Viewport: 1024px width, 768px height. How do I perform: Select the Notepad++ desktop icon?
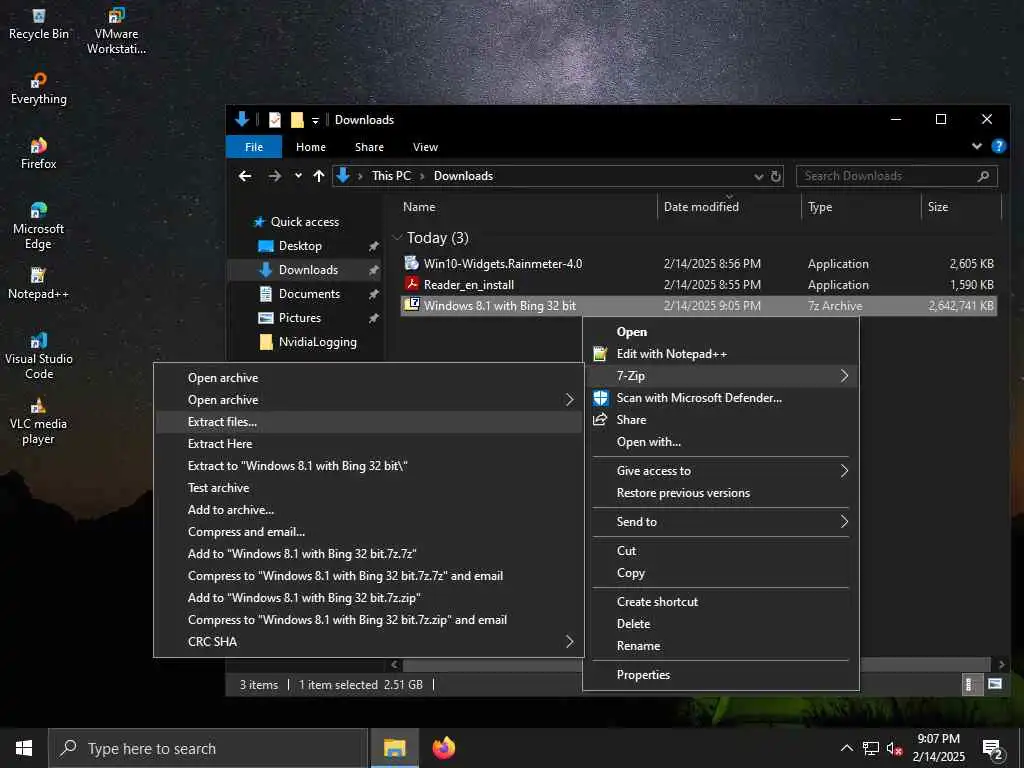click(39, 283)
